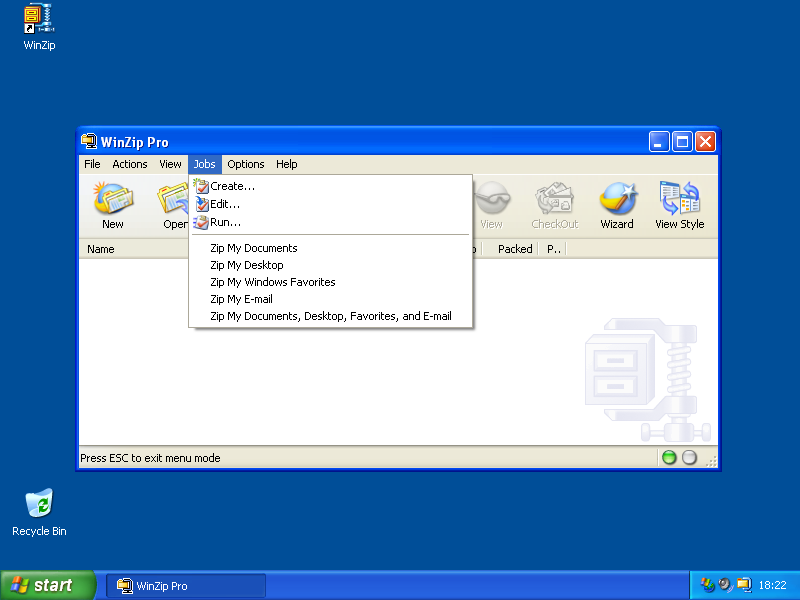Click the New archive toolbar icon
This screenshot has width=800, height=600.
point(113,206)
